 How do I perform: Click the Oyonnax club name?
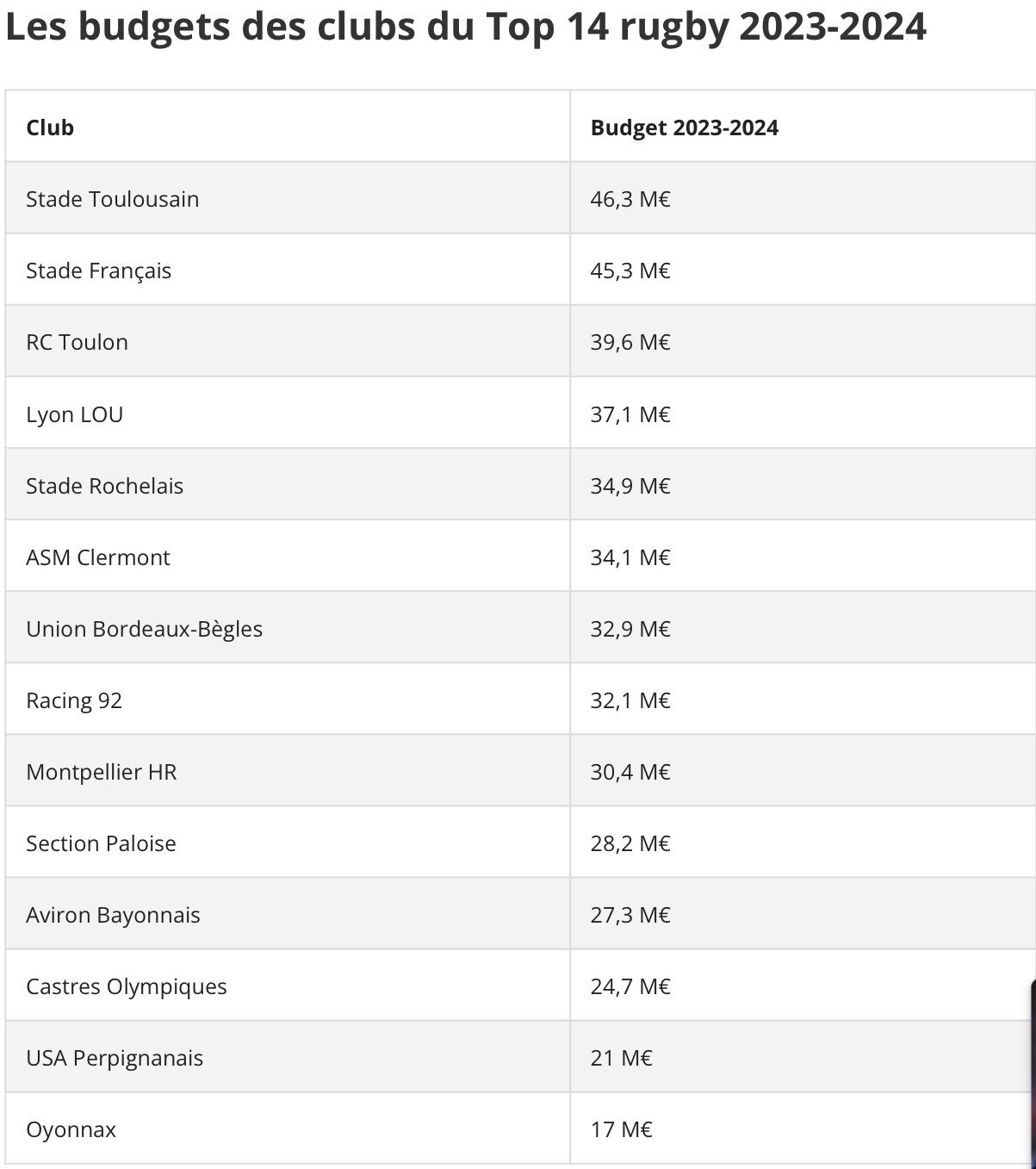[71, 1129]
